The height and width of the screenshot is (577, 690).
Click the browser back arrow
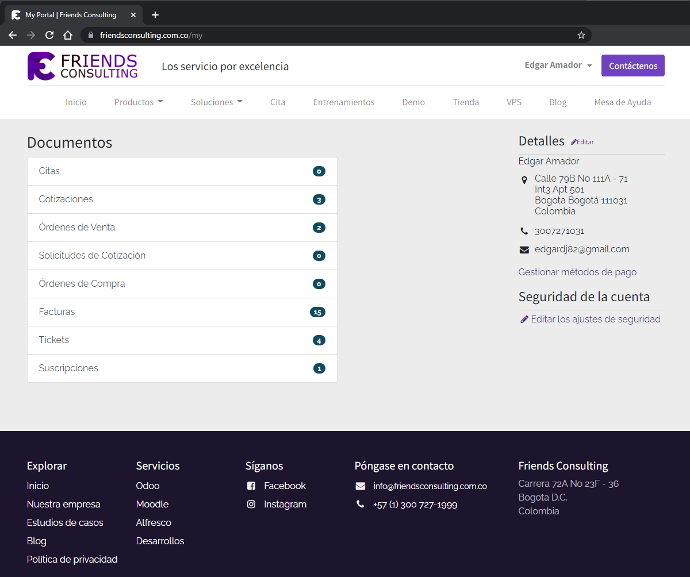[x=13, y=35]
